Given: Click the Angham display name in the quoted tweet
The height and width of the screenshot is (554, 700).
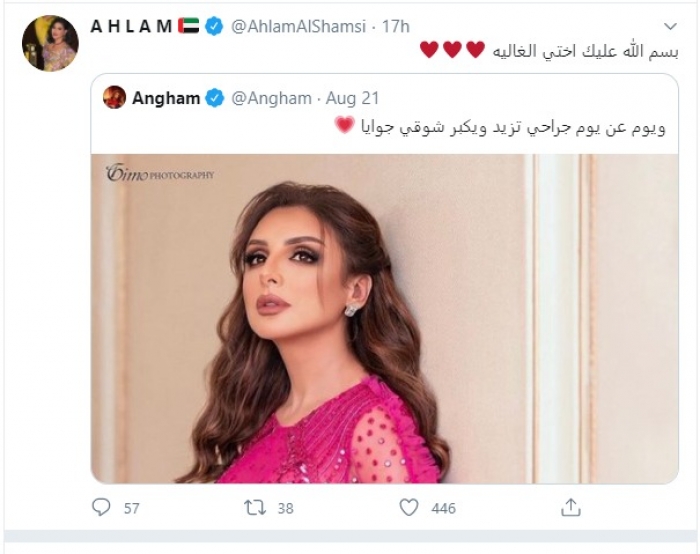Looking at the screenshot, I should (x=166, y=98).
